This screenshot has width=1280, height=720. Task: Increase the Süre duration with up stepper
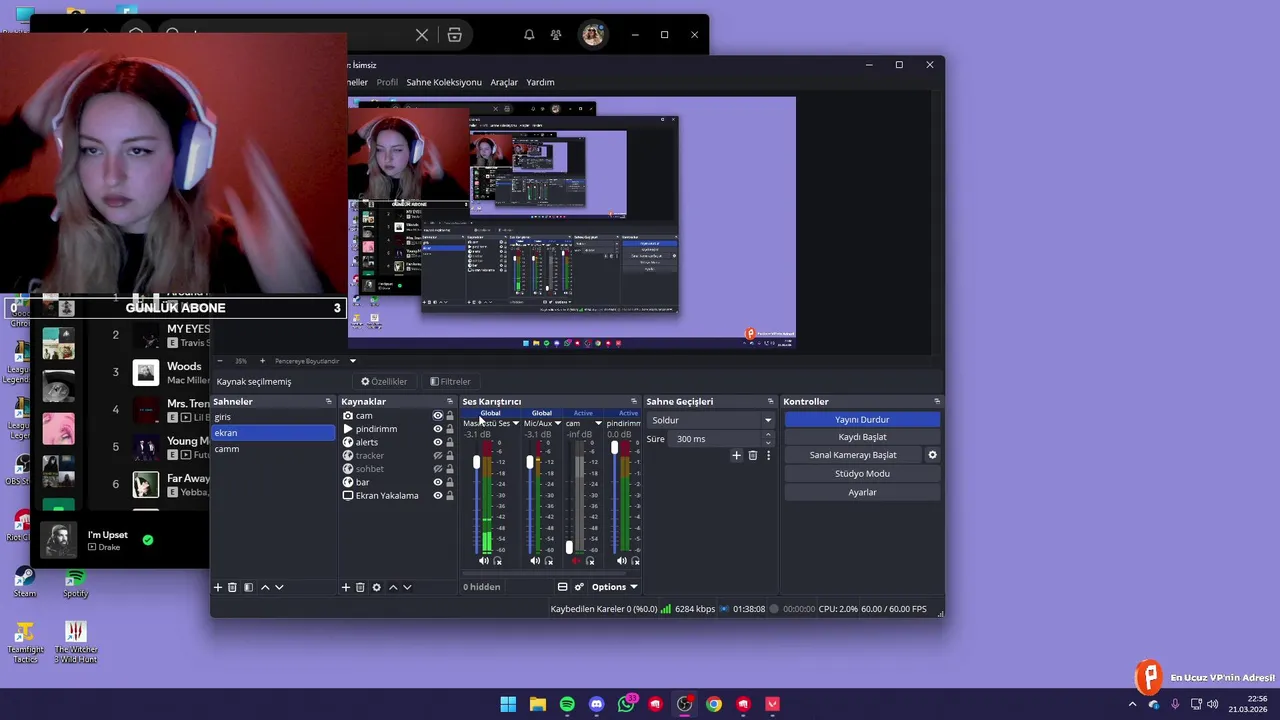[x=768, y=435]
